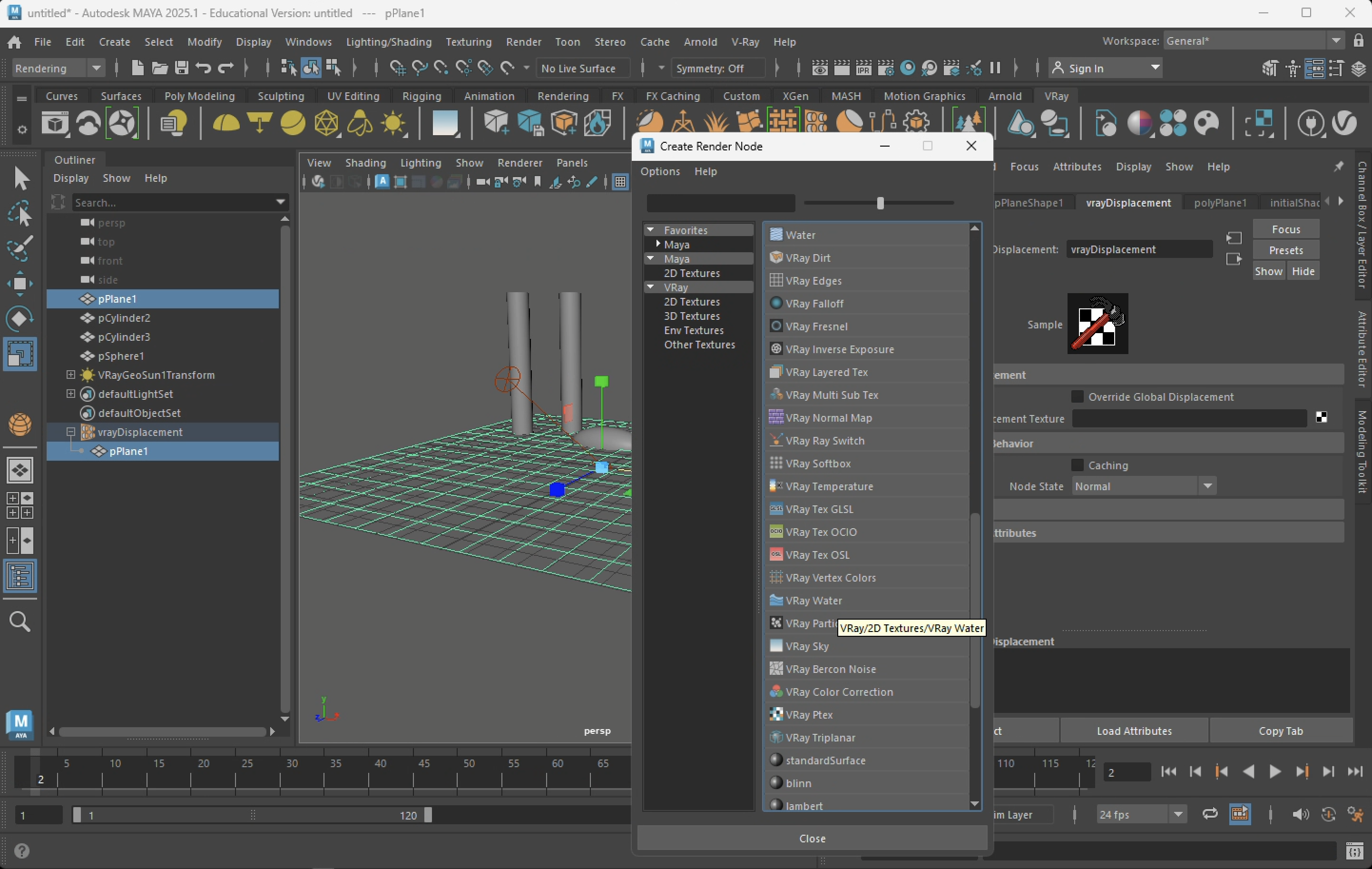Save scene with floppy disk icon
The width and height of the screenshot is (1372, 869).
[182, 69]
